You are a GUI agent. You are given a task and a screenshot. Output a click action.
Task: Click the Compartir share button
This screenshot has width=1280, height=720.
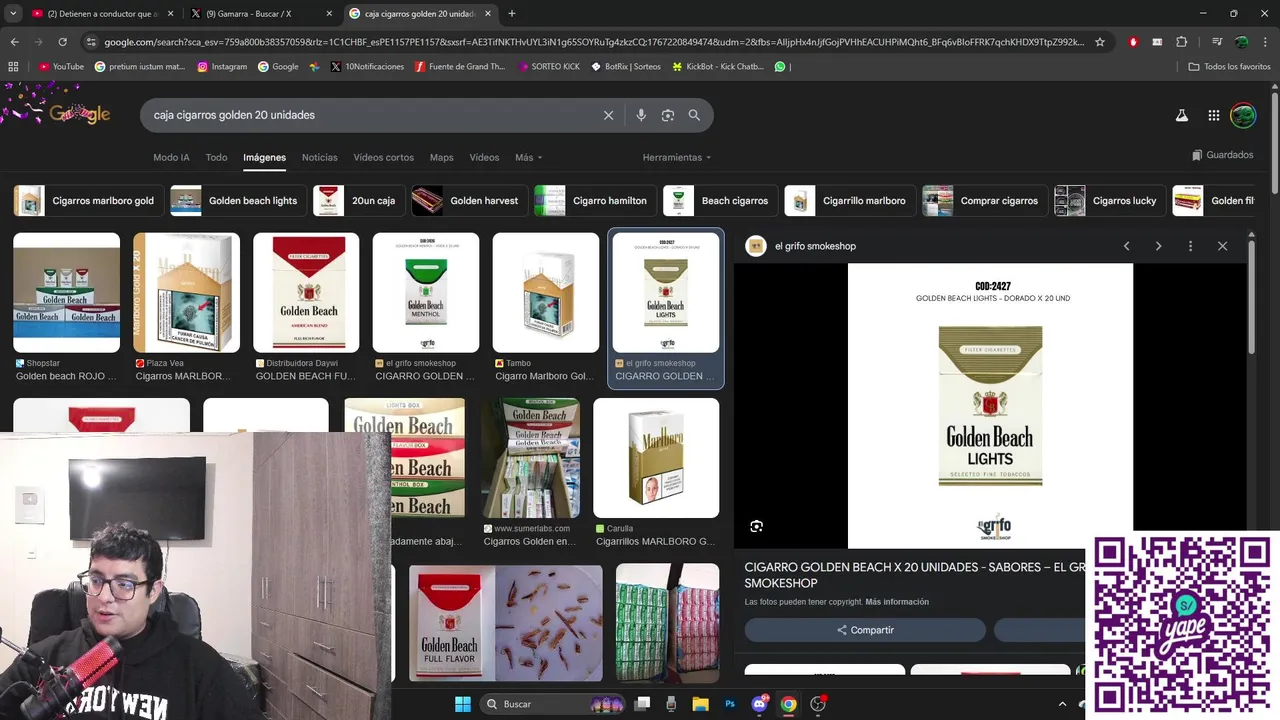click(865, 630)
